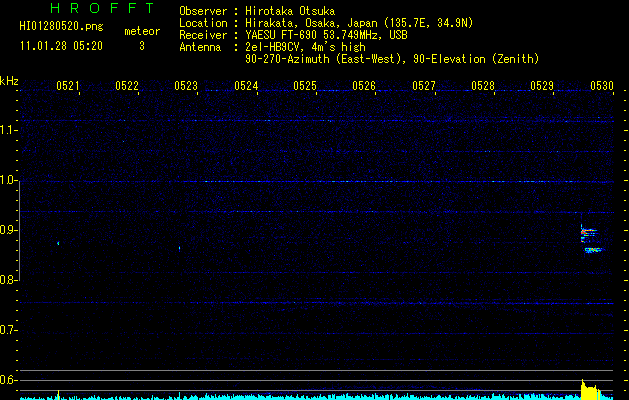Click the yellow power peak near 0530
The width and height of the screenshot is (629, 400).
[591, 389]
